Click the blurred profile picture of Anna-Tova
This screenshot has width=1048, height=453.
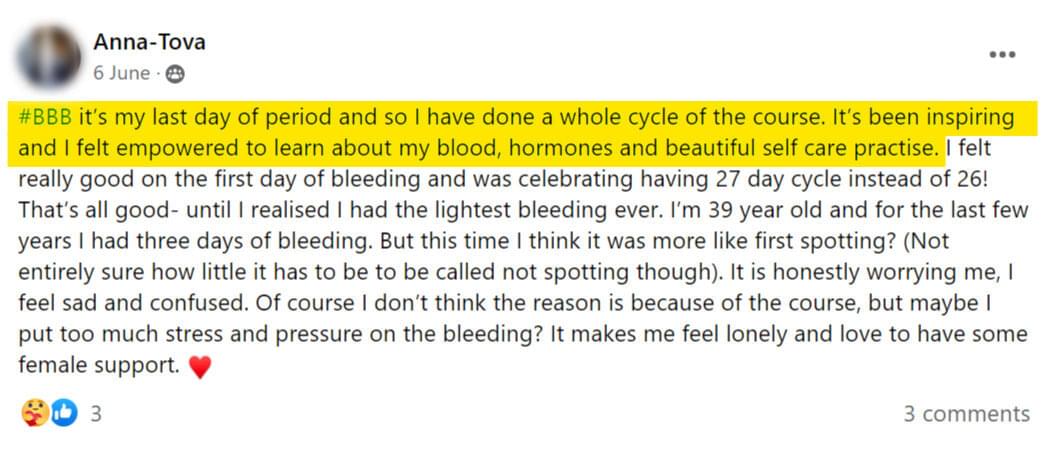(49, 57)
